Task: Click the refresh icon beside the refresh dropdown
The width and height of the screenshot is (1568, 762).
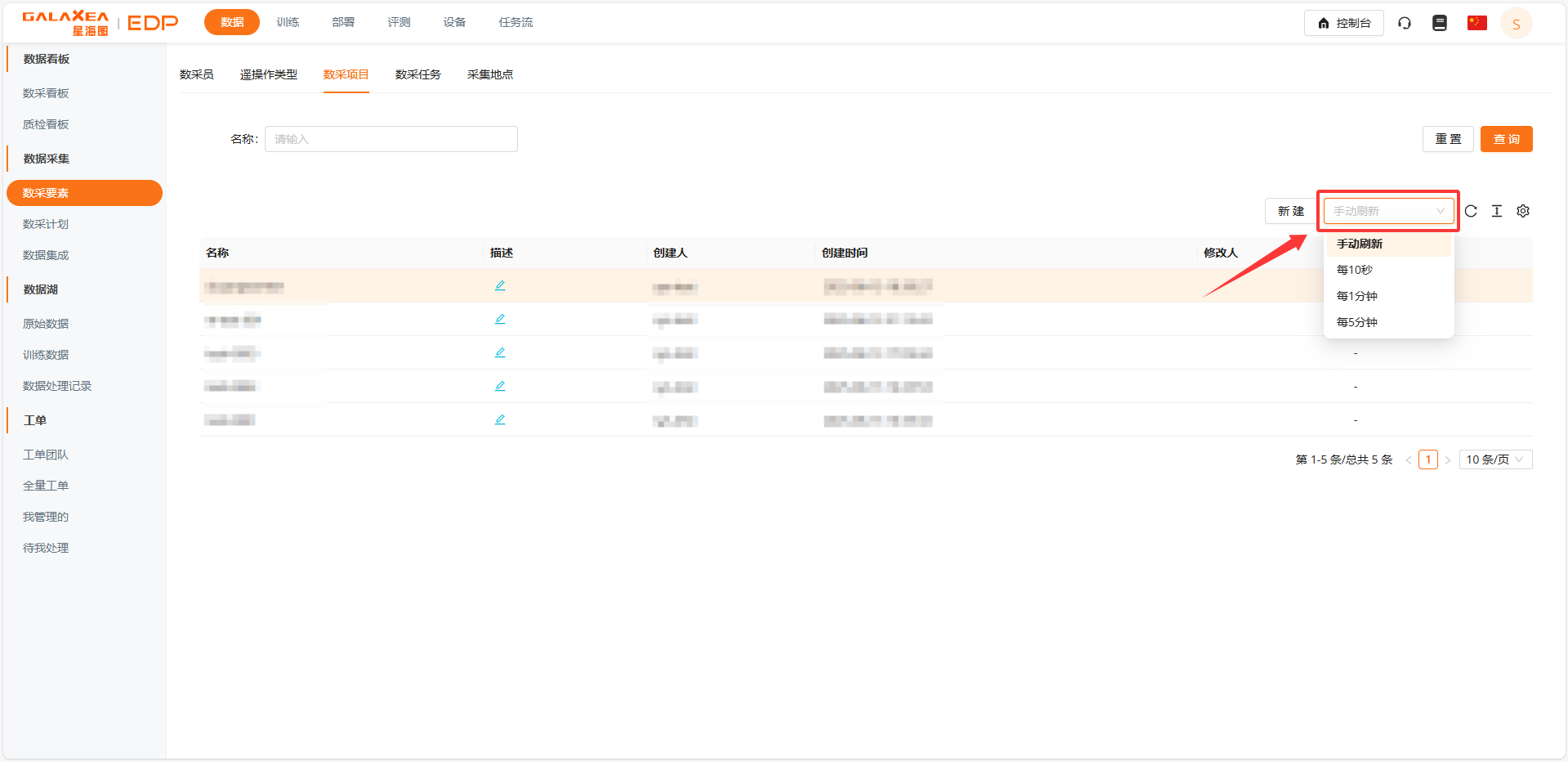Action: (x=1471, y=211)
